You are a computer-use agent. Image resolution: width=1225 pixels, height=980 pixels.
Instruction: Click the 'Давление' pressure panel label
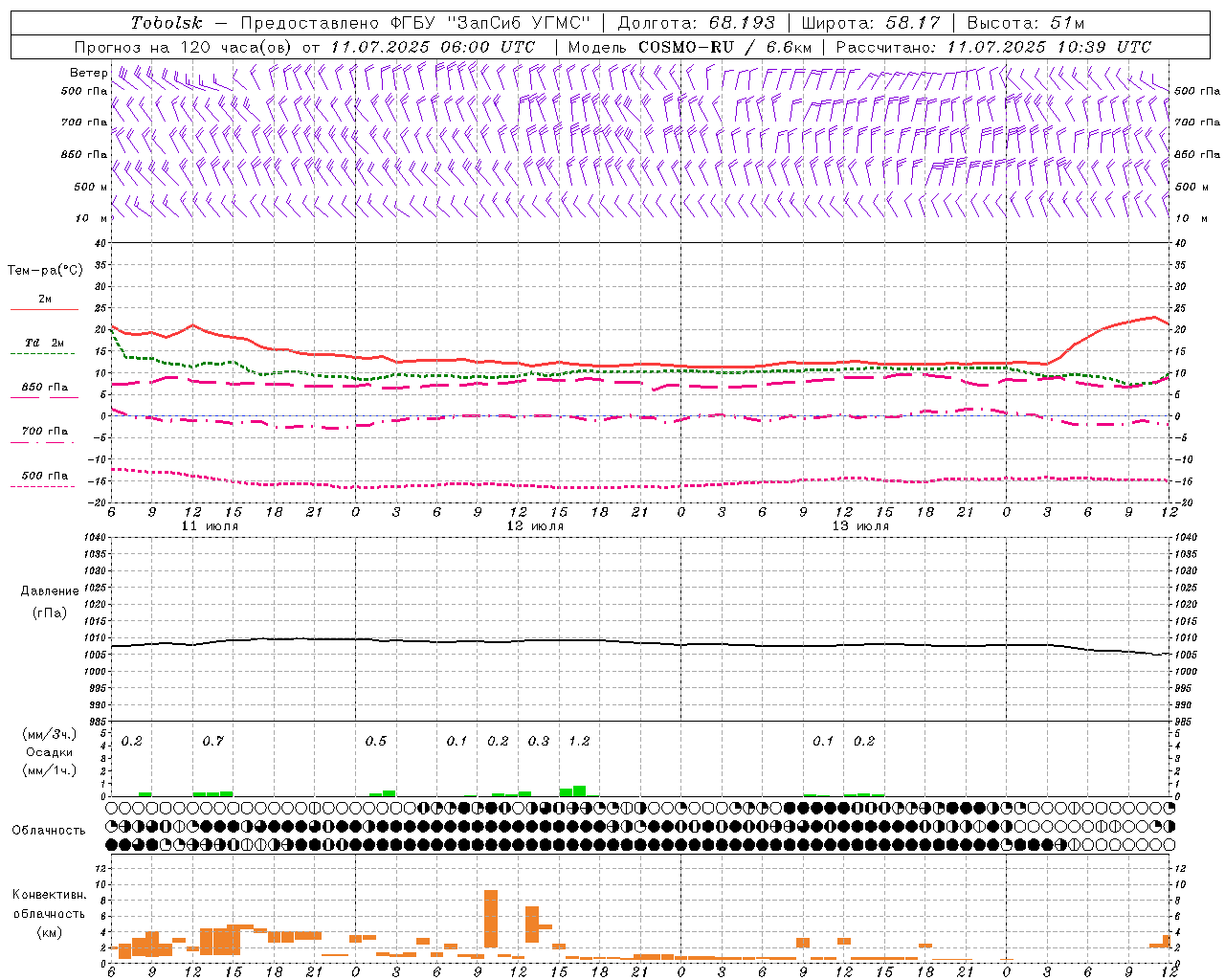pyautogui.click(x=50, y=591)
